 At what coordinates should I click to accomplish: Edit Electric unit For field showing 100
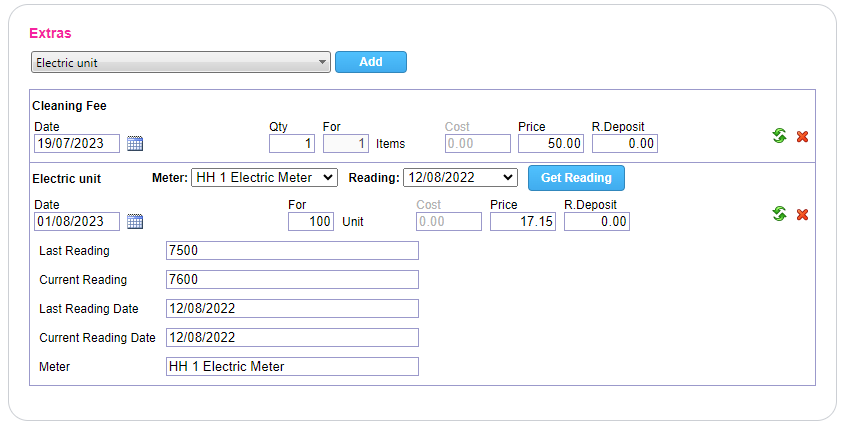point(311,221)
